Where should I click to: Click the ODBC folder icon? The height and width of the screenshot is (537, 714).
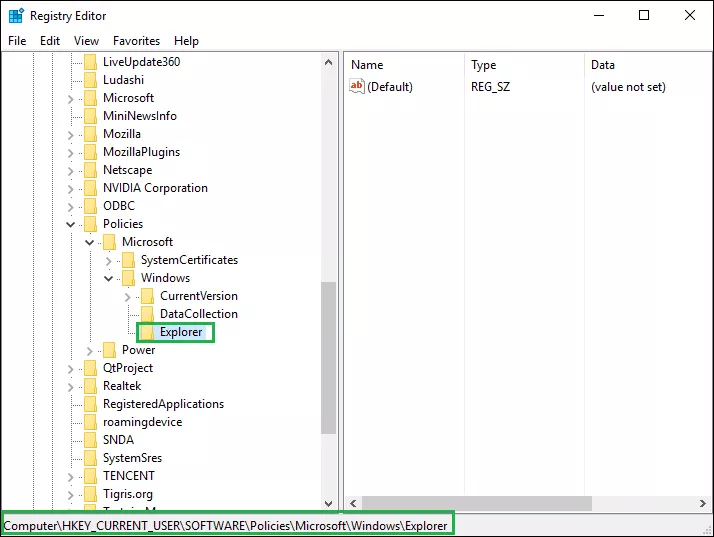(x=91, y=206)
